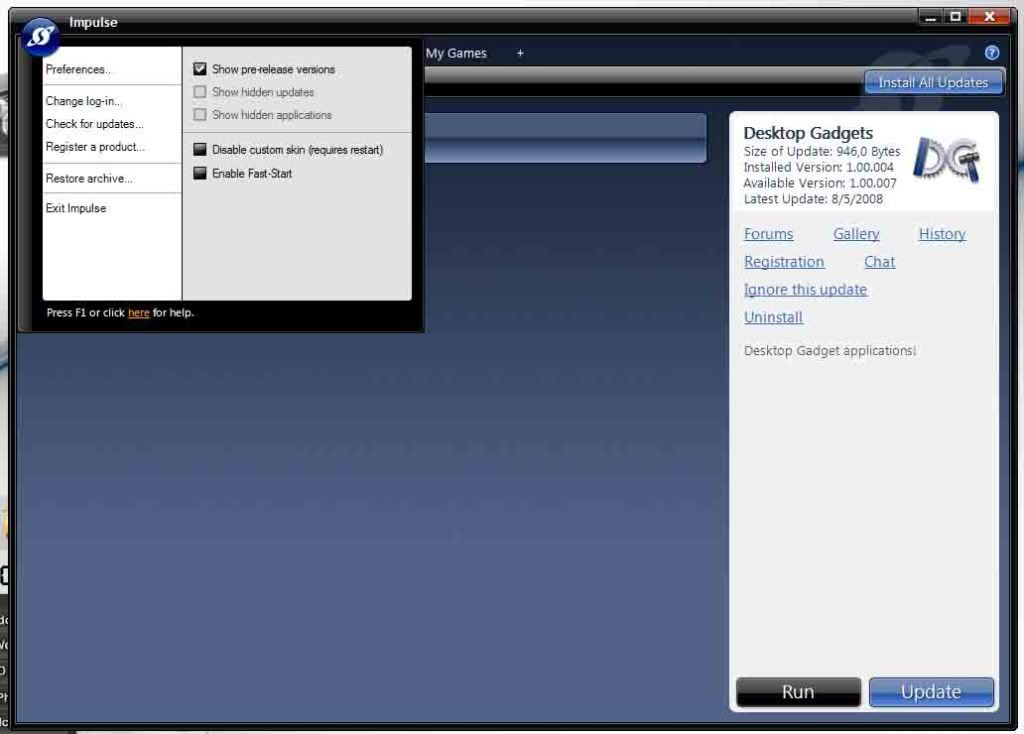Open the Chat link
Image resolution: width=1024 pixels, height=734 pixels.
(879, 262)
